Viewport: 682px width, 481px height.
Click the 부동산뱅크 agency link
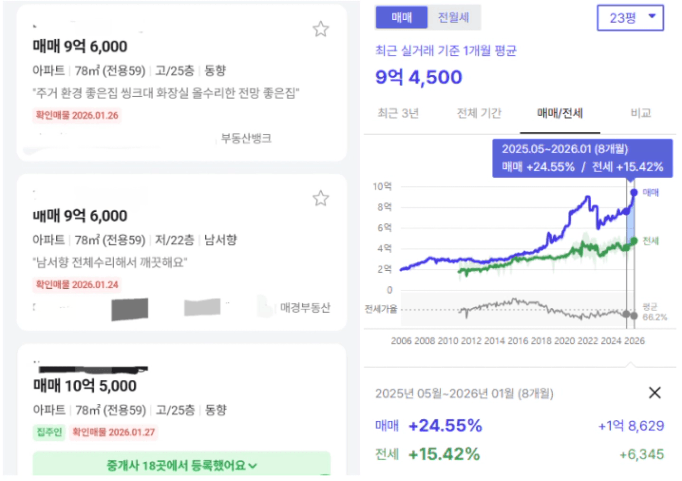[x=245, y=138]
